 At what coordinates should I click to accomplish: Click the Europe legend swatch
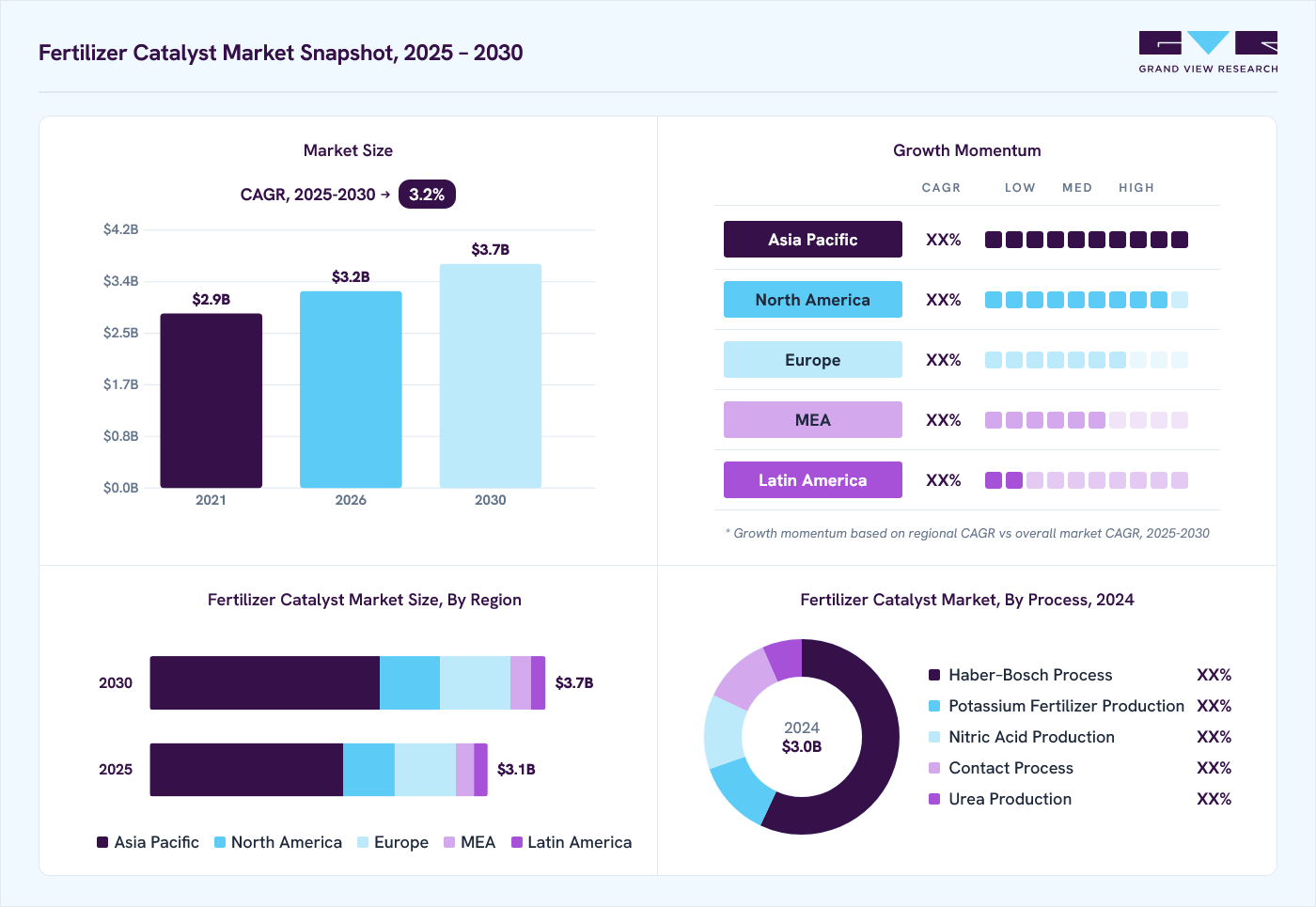[363, 842]
